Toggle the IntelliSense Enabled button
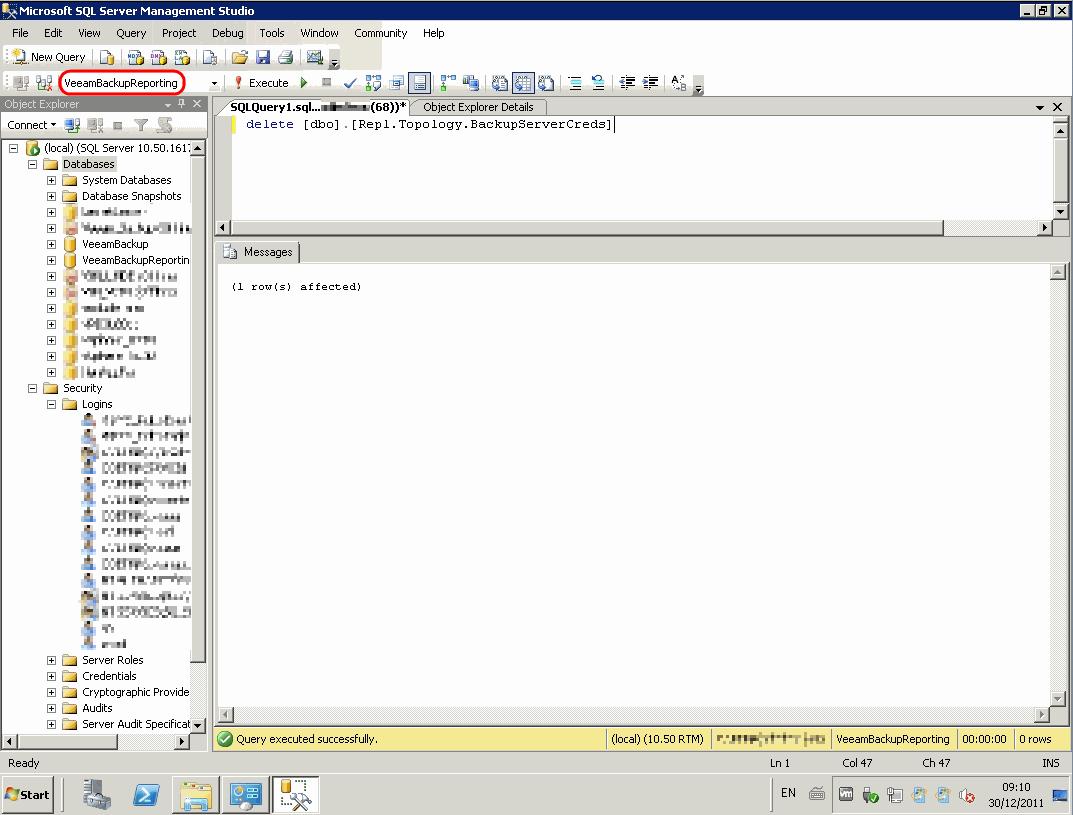The image size is (1073, 815). 420,83
